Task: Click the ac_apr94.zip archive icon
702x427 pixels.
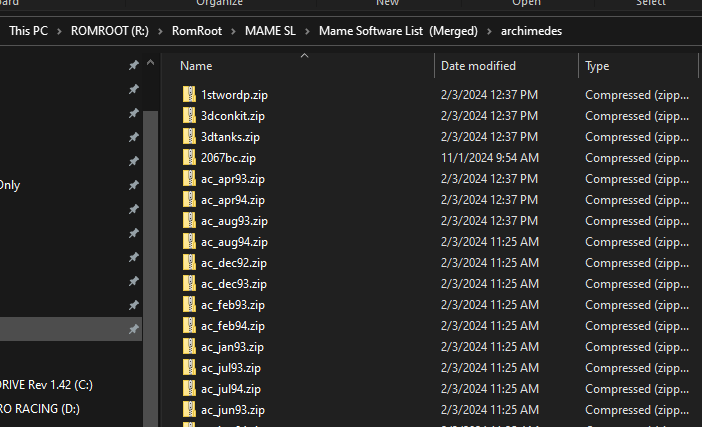Action: coord(189,200)
